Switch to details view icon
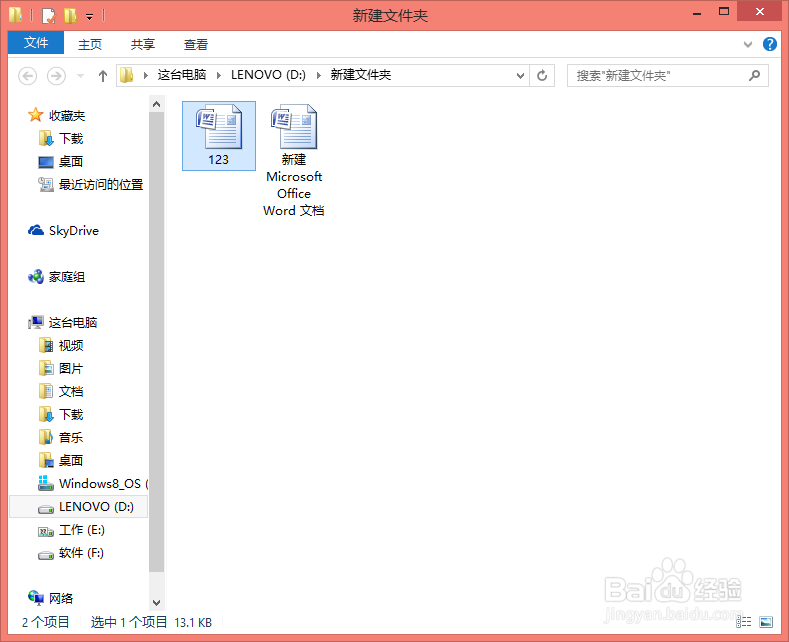 (744, 622)
